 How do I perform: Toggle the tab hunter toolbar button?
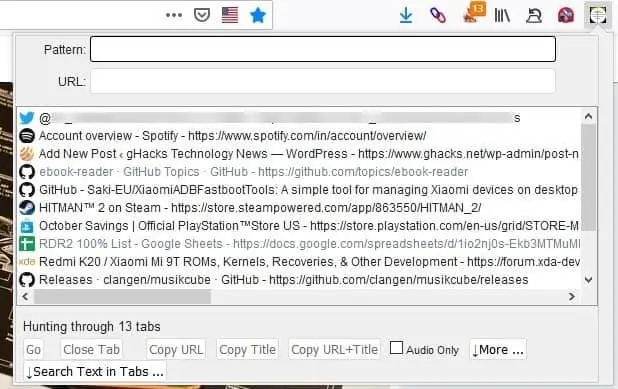598,16
